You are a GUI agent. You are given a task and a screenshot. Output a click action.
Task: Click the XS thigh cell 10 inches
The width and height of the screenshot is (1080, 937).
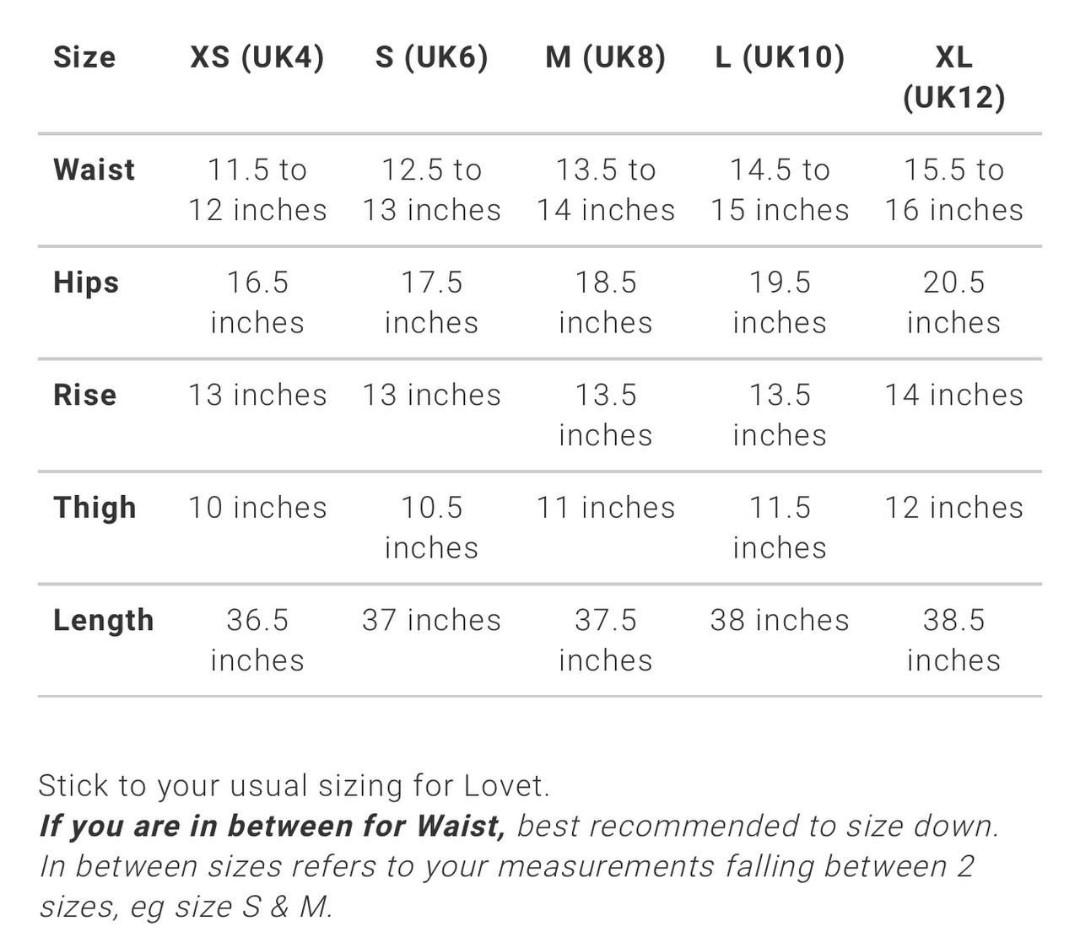pos(257,507)
